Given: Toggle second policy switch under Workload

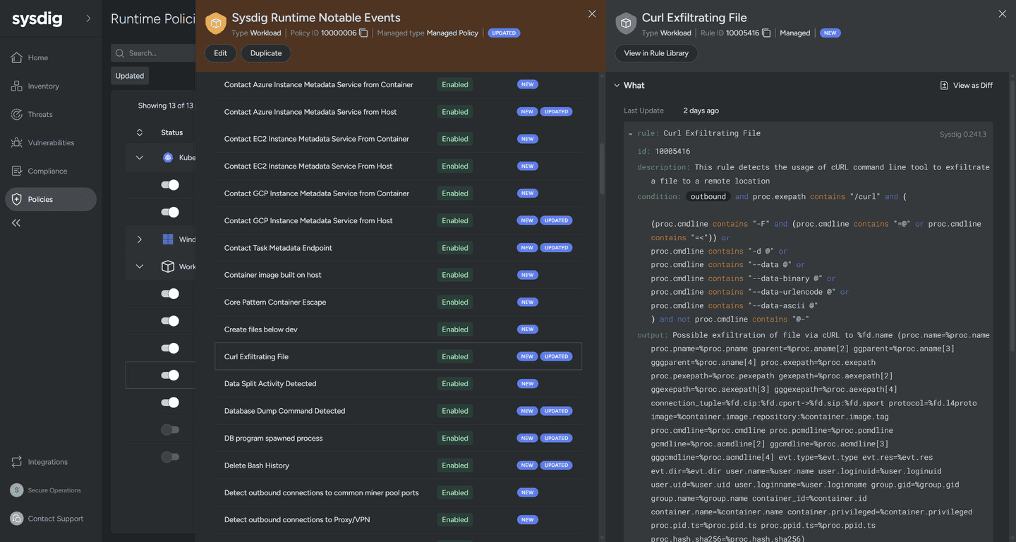Looking at the screenshot, I should 170,321.
